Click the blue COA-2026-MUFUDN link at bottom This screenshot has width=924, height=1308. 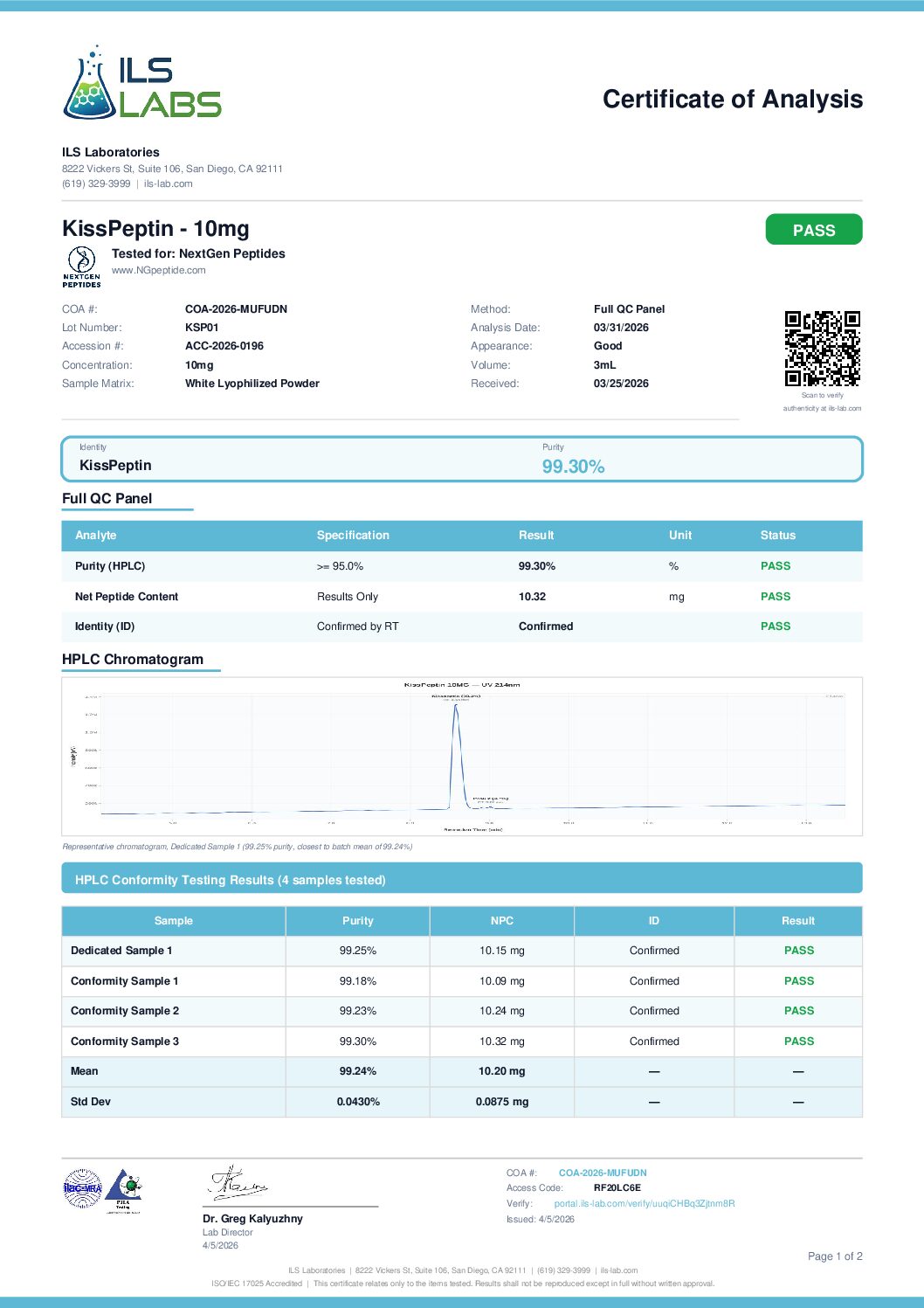tap(603, 1173)
